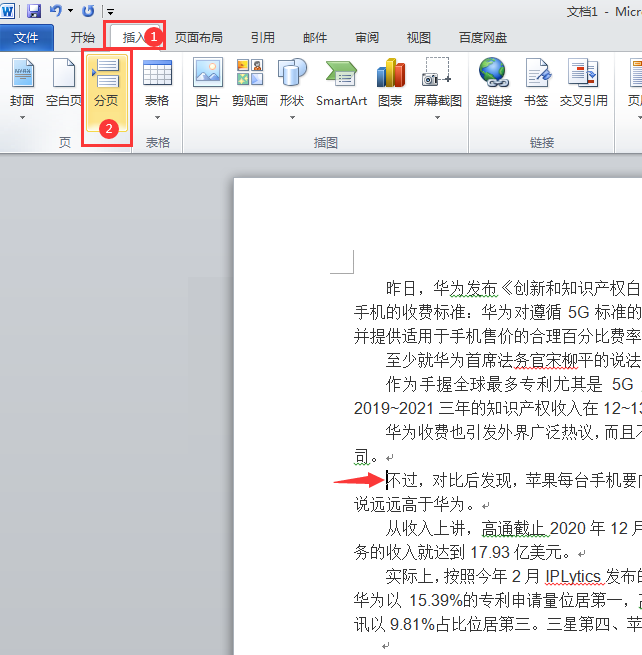642x655 pixels.
Task: Expand the 形状 dropdown arrow
Action: pyautogui.click(x=292, y=118)
